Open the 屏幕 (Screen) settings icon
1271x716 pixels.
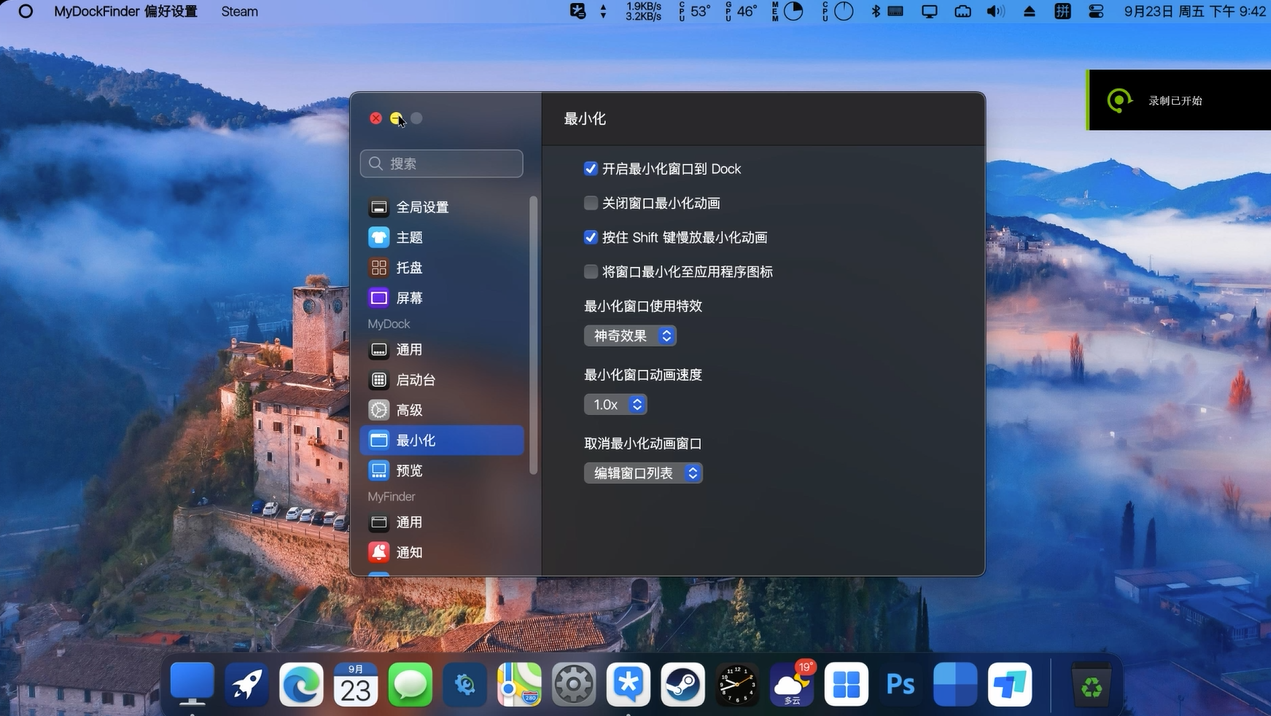(x=379, y=298)
